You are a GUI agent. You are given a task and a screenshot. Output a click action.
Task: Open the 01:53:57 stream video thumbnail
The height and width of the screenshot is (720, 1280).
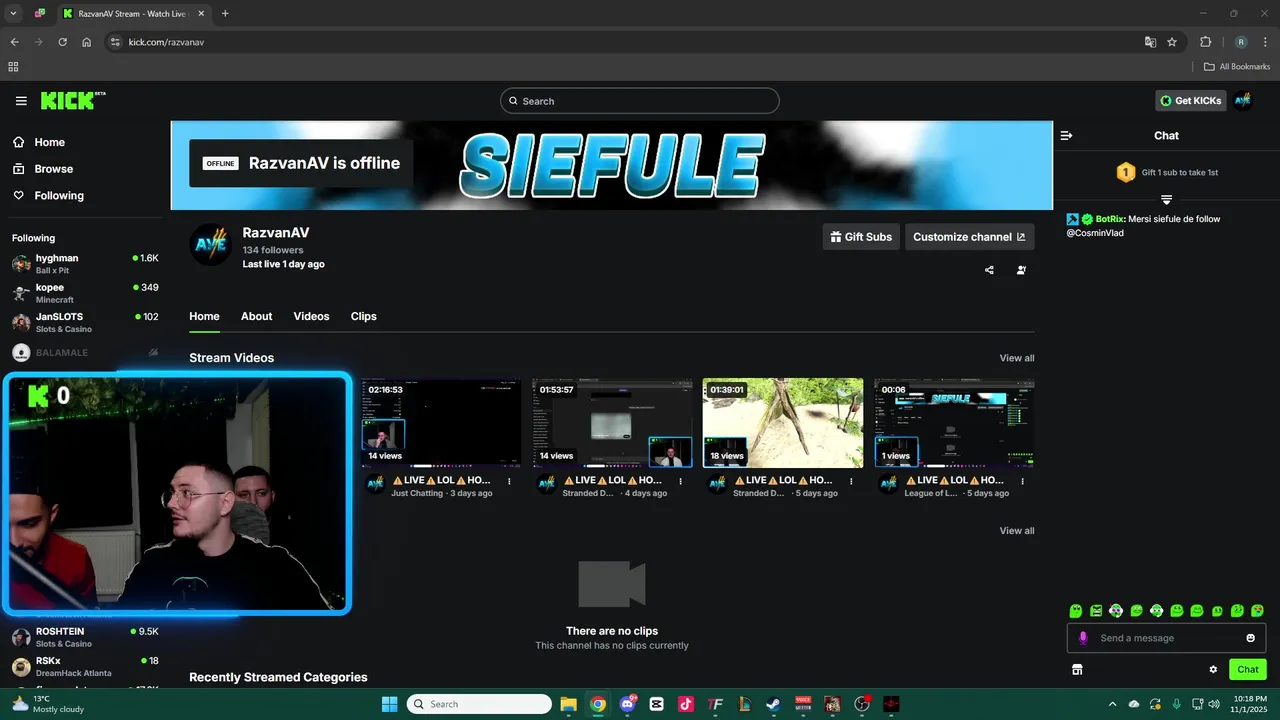(x=612, y=423)
